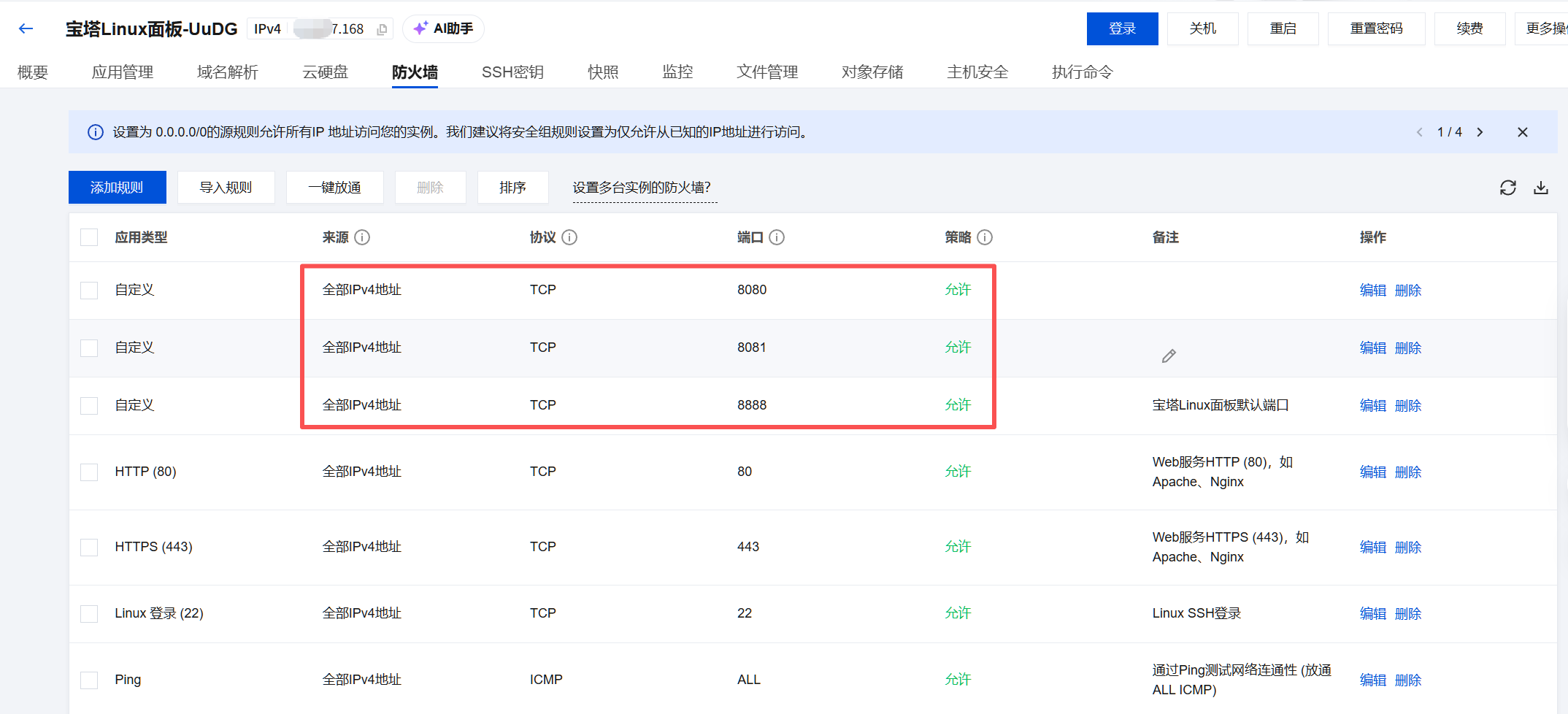Open the 防火墙 tab

pyautogui.click(x=415, y=72)
